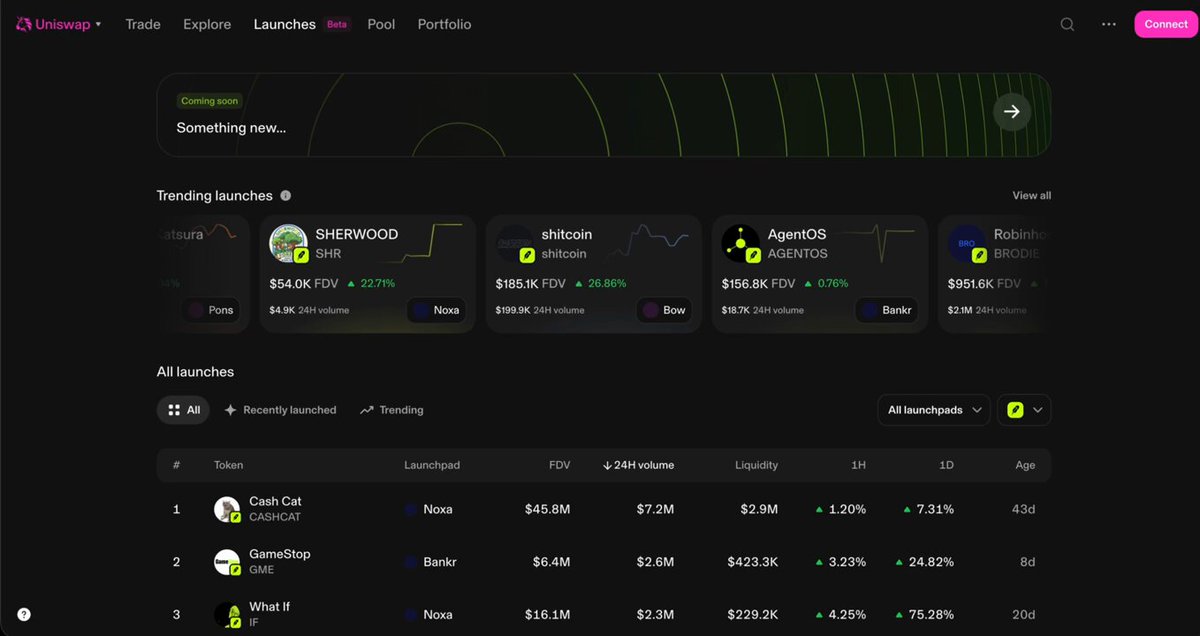Click the AgentOS token avatar

741,243
